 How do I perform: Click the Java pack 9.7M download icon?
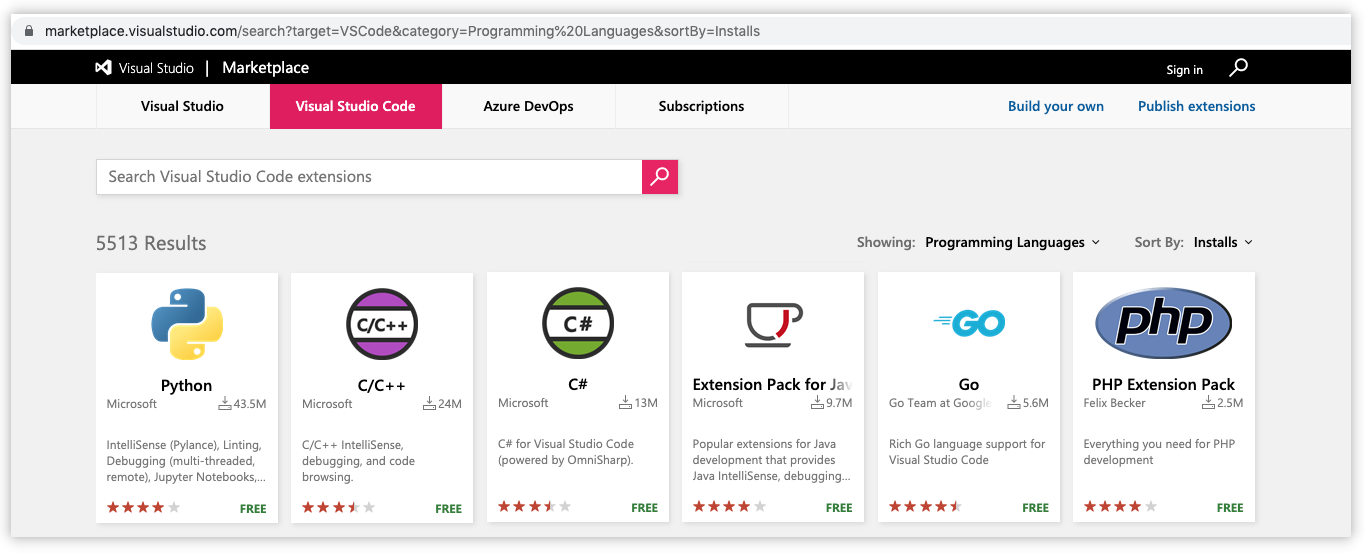(x=815, y=403)
